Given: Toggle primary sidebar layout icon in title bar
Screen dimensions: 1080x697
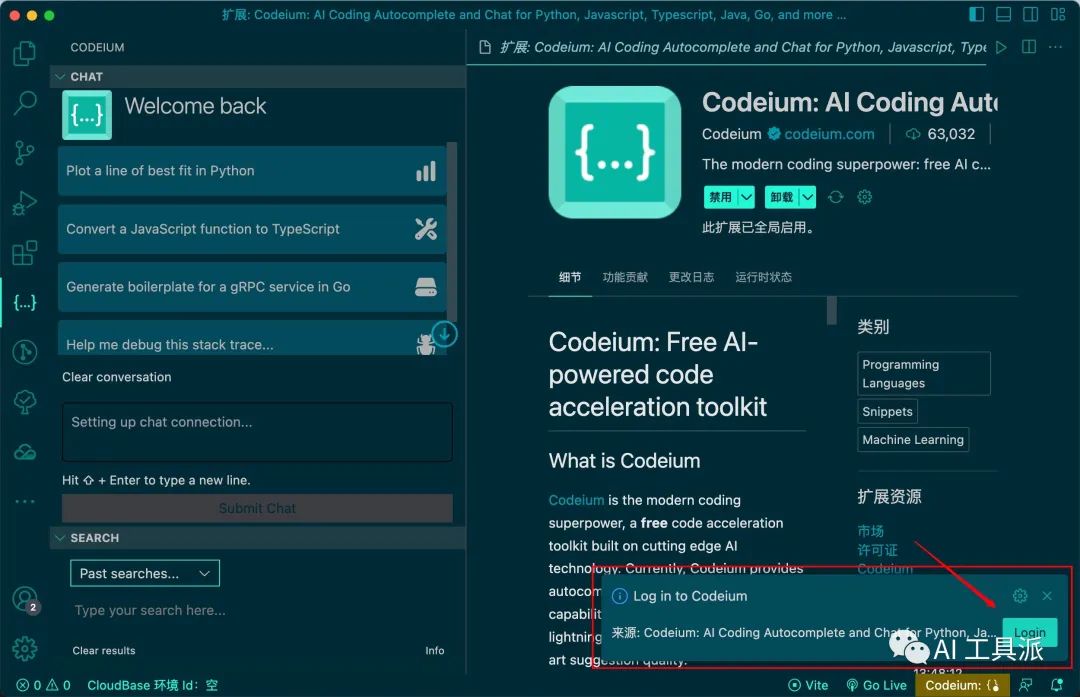Looking at the screenshot, I should pos(976,14).
